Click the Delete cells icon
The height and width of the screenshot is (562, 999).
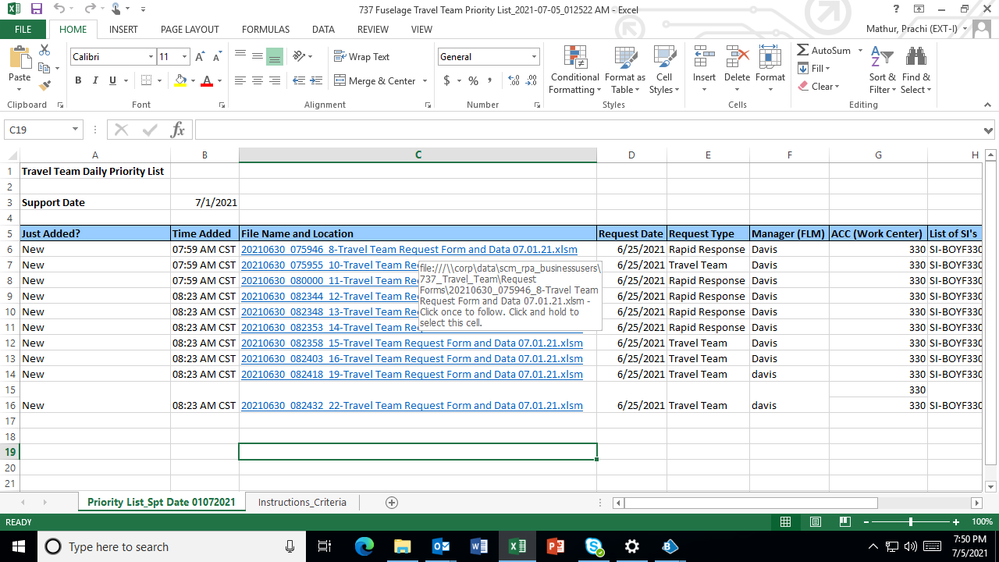[737, 59]
